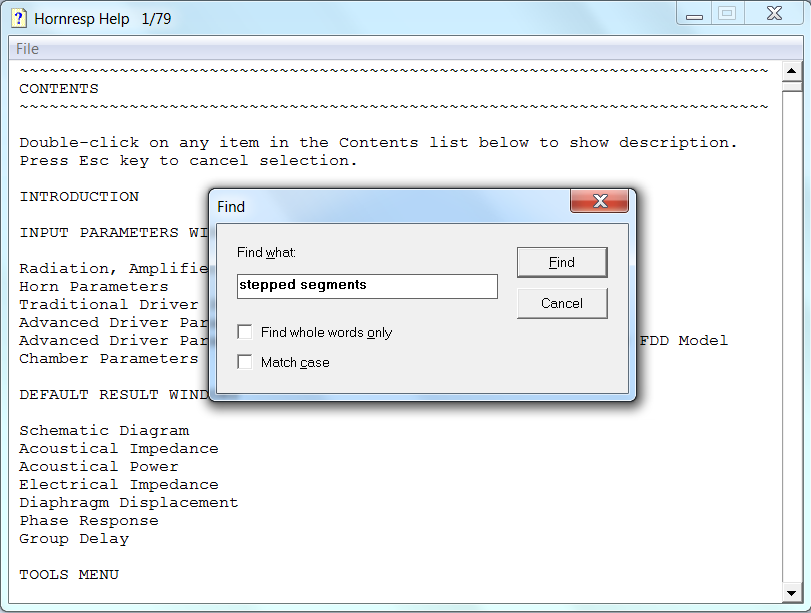Select the Phase Response item

pyautogui.click(x=89, y=520)
